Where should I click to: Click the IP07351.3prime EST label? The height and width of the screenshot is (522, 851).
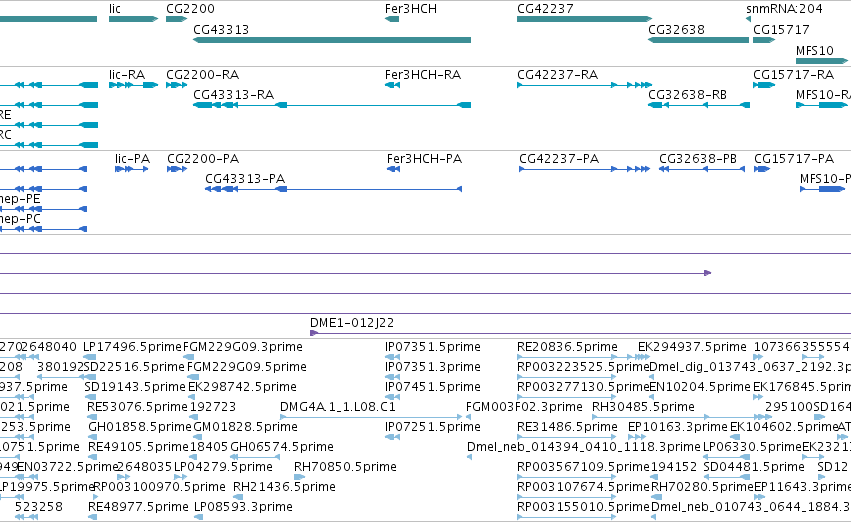point(433,366)
